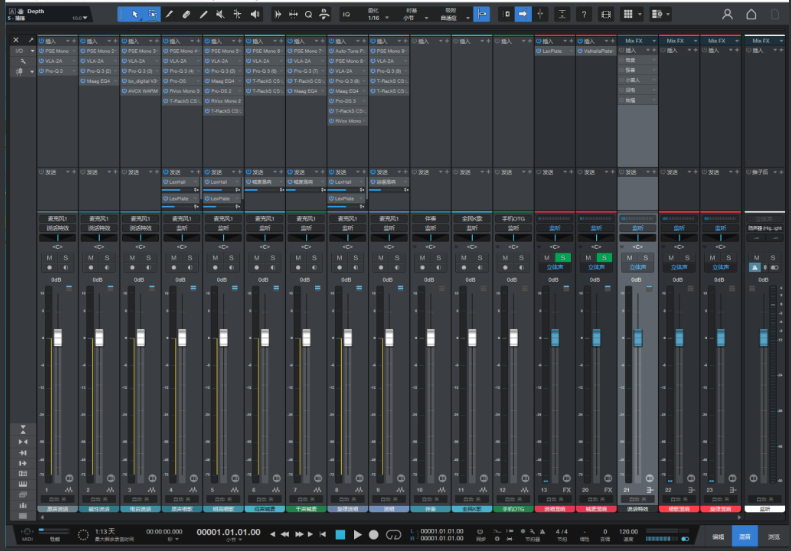Image resolution: width=791 pixels, height=551 pixels.
Task: Close the console using the X icon
Action: tap(16, 40)
